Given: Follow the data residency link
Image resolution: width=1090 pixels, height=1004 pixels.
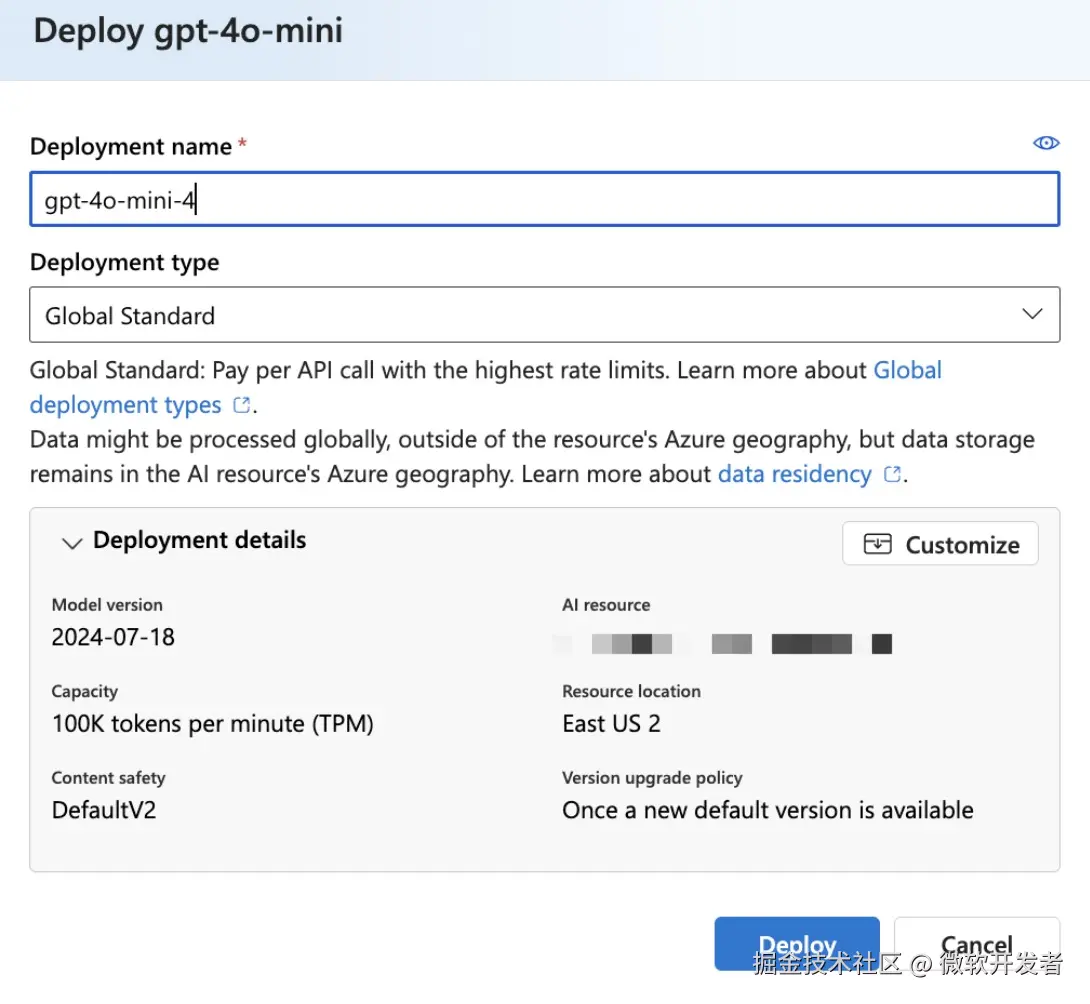Looking at the screenshot, I should (794, 474).
